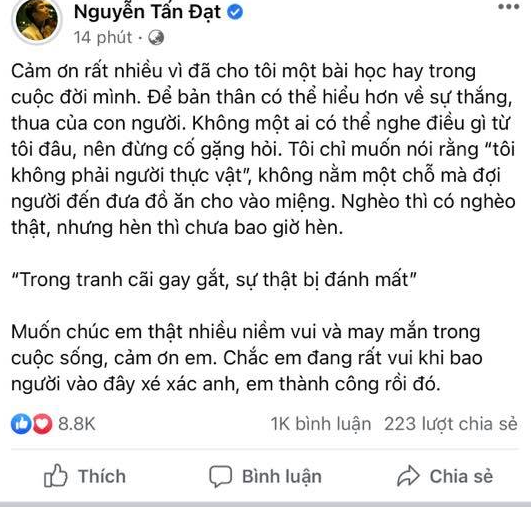Click the blue verified badge icon
Image resolution: width=531 pixels, height=507 pixels.
tap(235, 13)
